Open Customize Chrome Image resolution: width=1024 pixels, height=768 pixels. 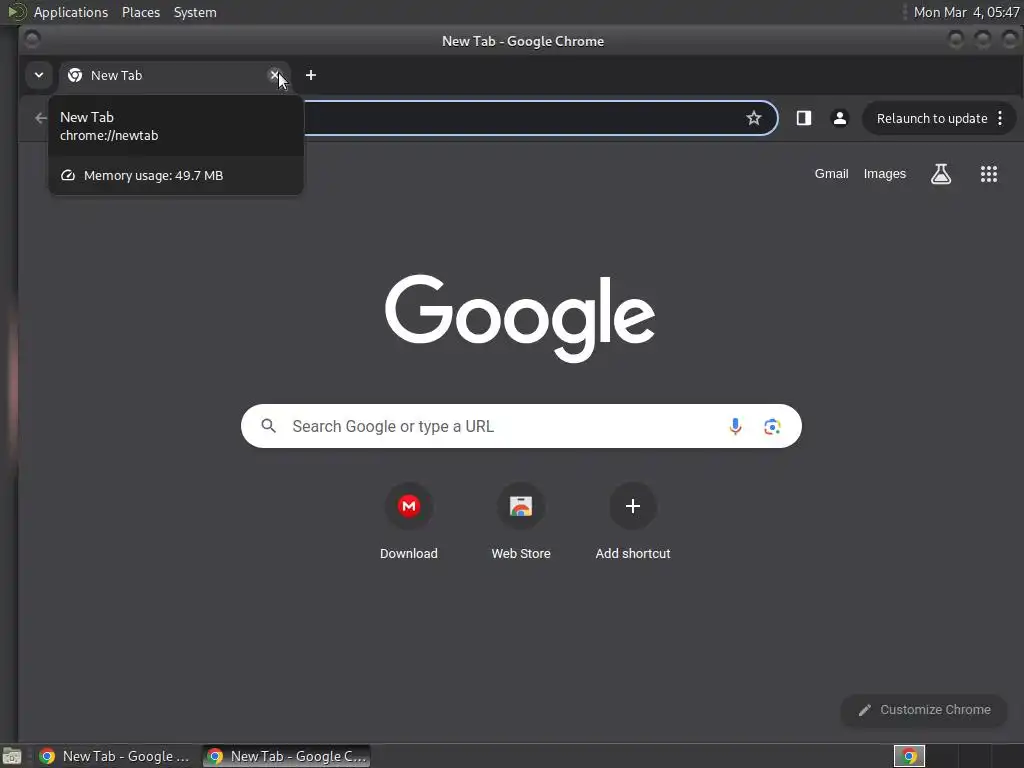924,710
